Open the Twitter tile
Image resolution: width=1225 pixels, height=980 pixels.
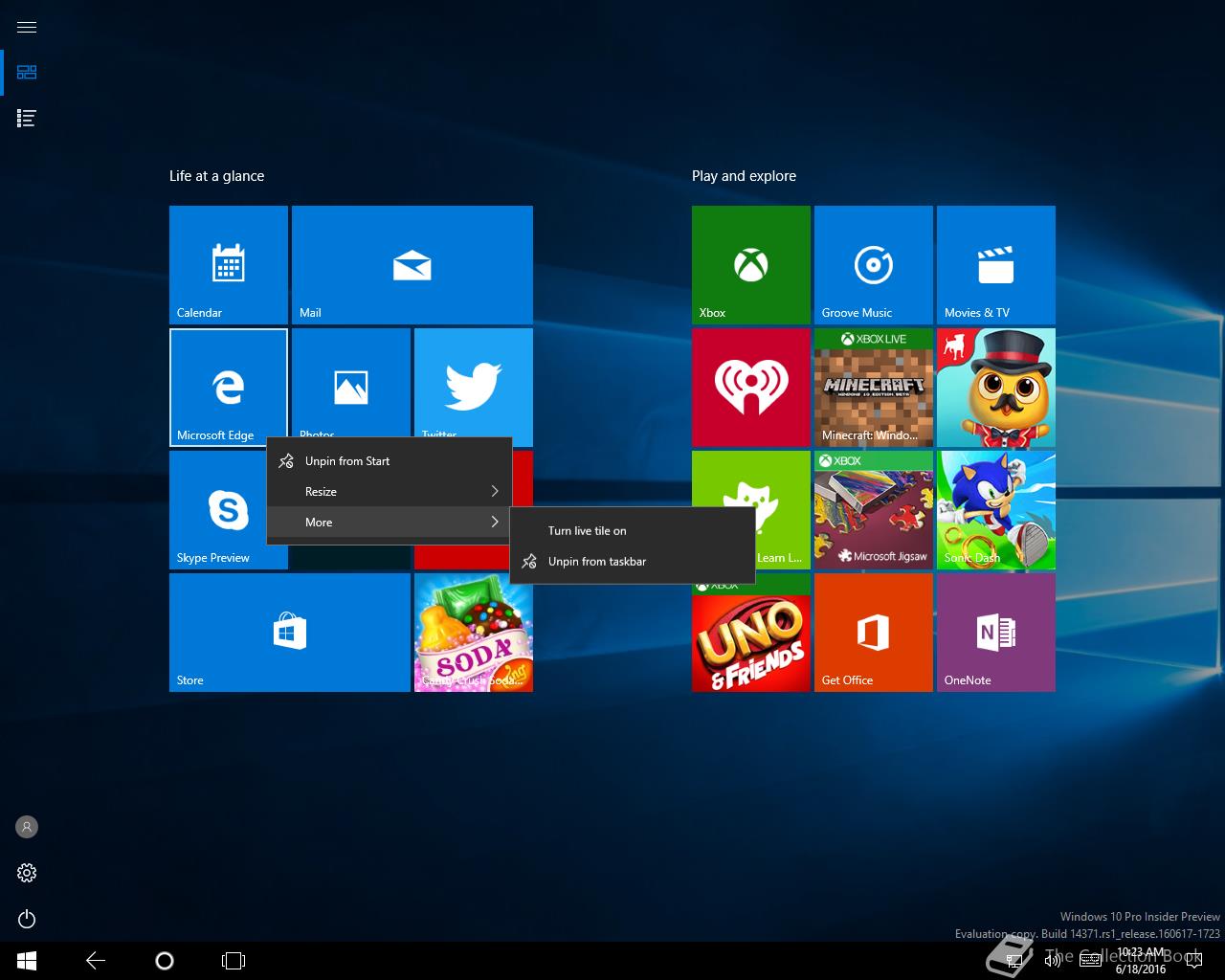point(474,383)
